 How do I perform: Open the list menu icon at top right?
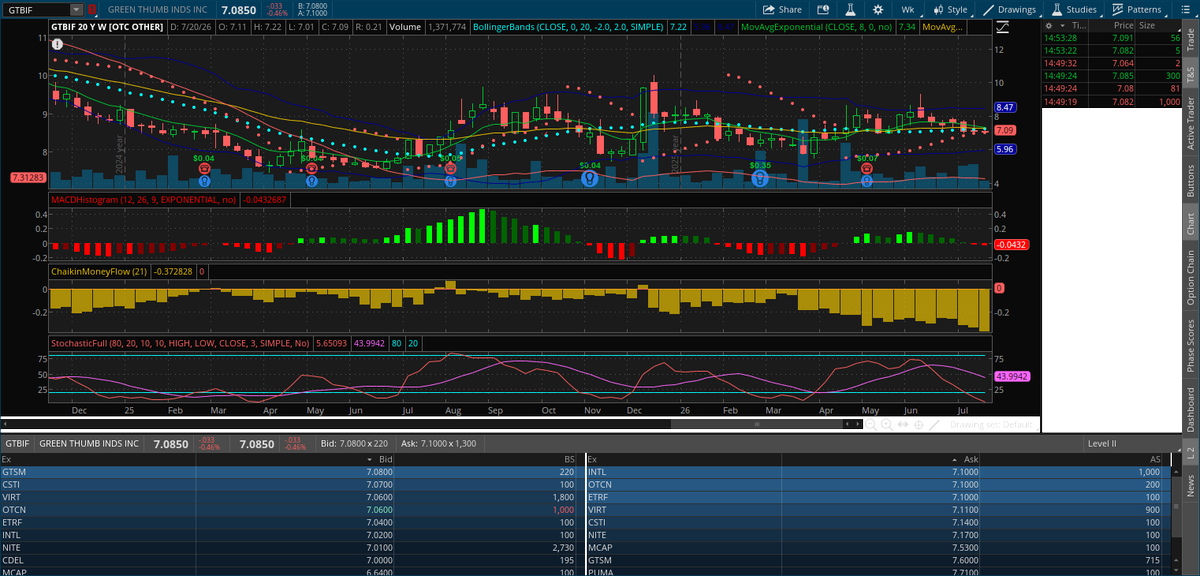[x=1185, y=9]
